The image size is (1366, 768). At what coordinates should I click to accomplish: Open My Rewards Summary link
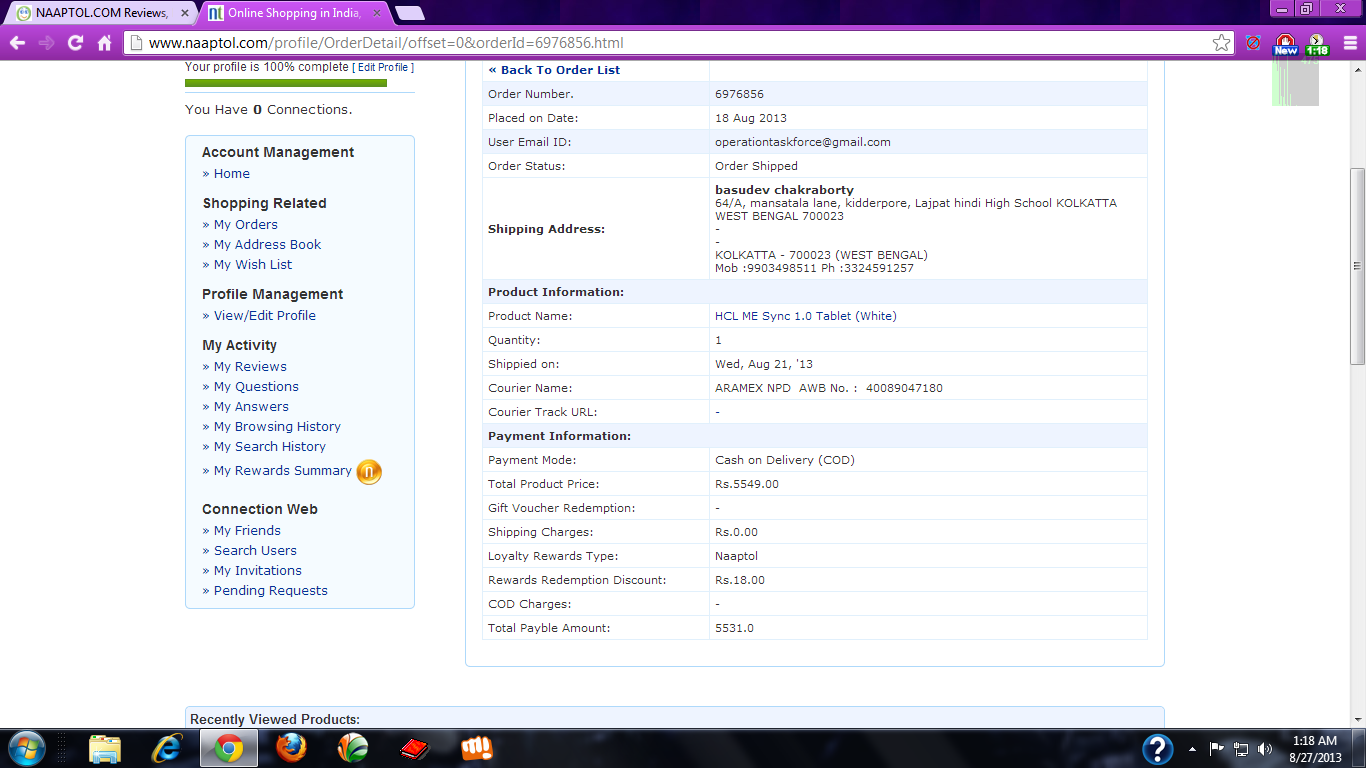(x=282, y=471)
